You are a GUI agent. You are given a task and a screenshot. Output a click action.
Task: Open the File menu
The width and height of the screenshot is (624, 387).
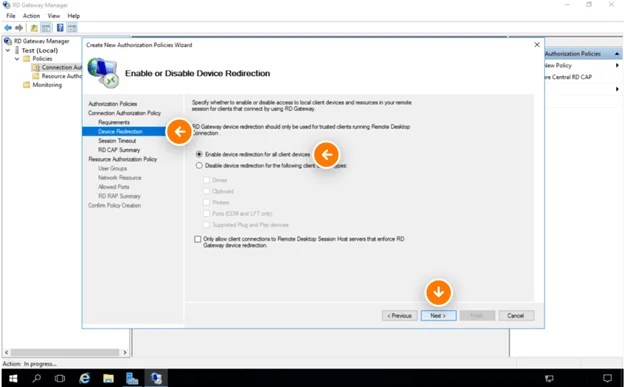coord(11,16)
